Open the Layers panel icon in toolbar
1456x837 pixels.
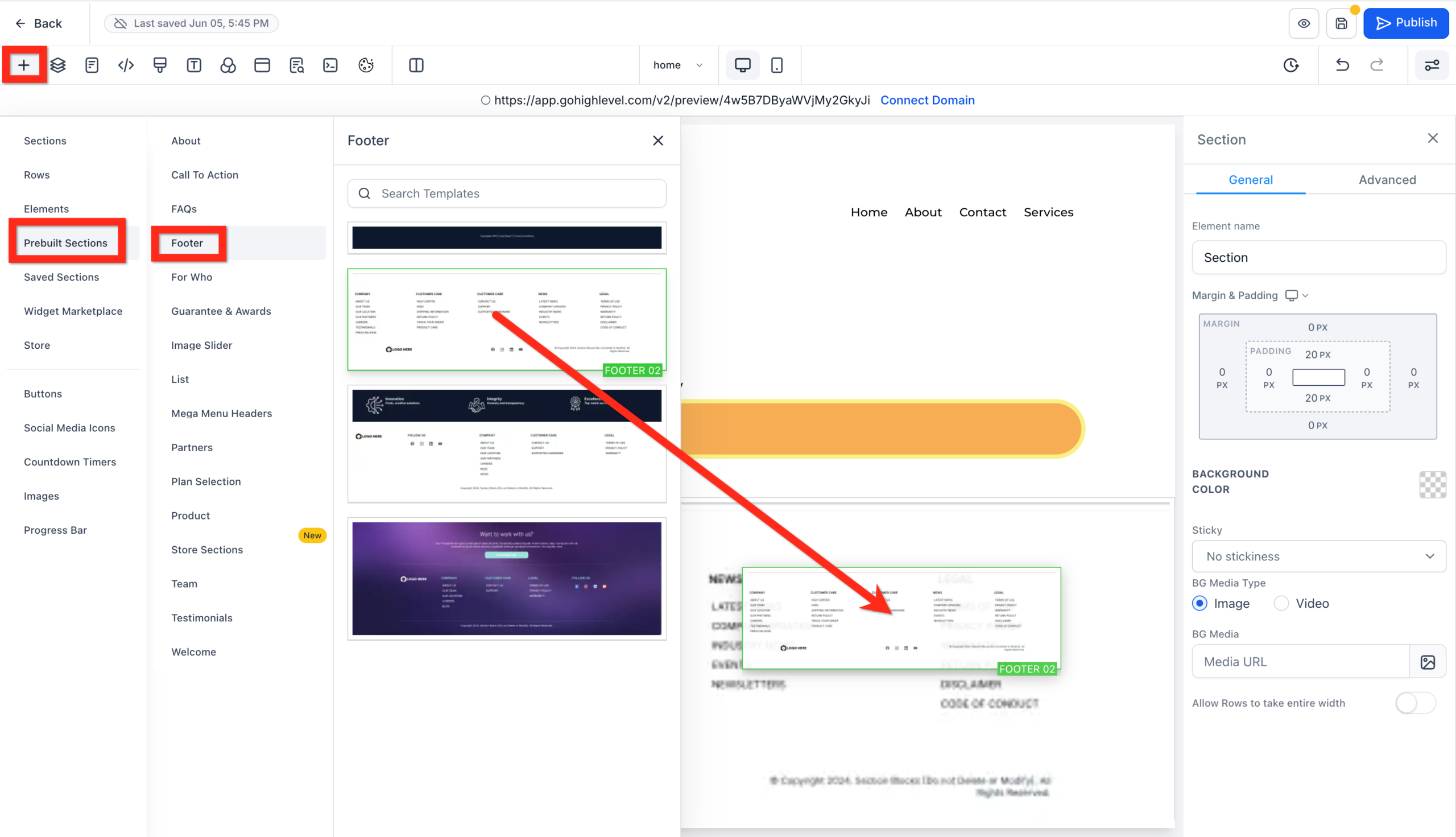[x=57, y=65]
